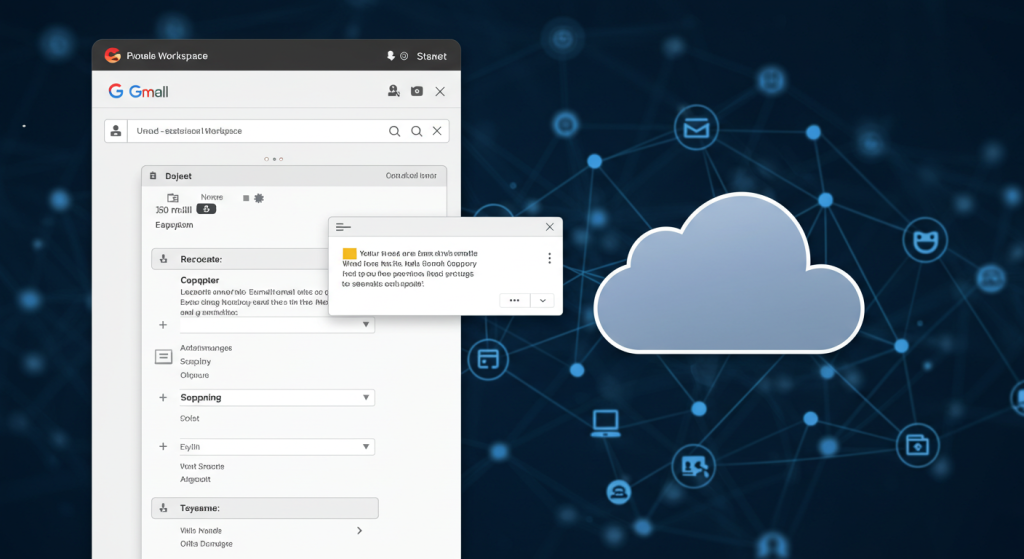Click the Solet text
Screen dimensions: 1024x559
(x=189, y=418)
